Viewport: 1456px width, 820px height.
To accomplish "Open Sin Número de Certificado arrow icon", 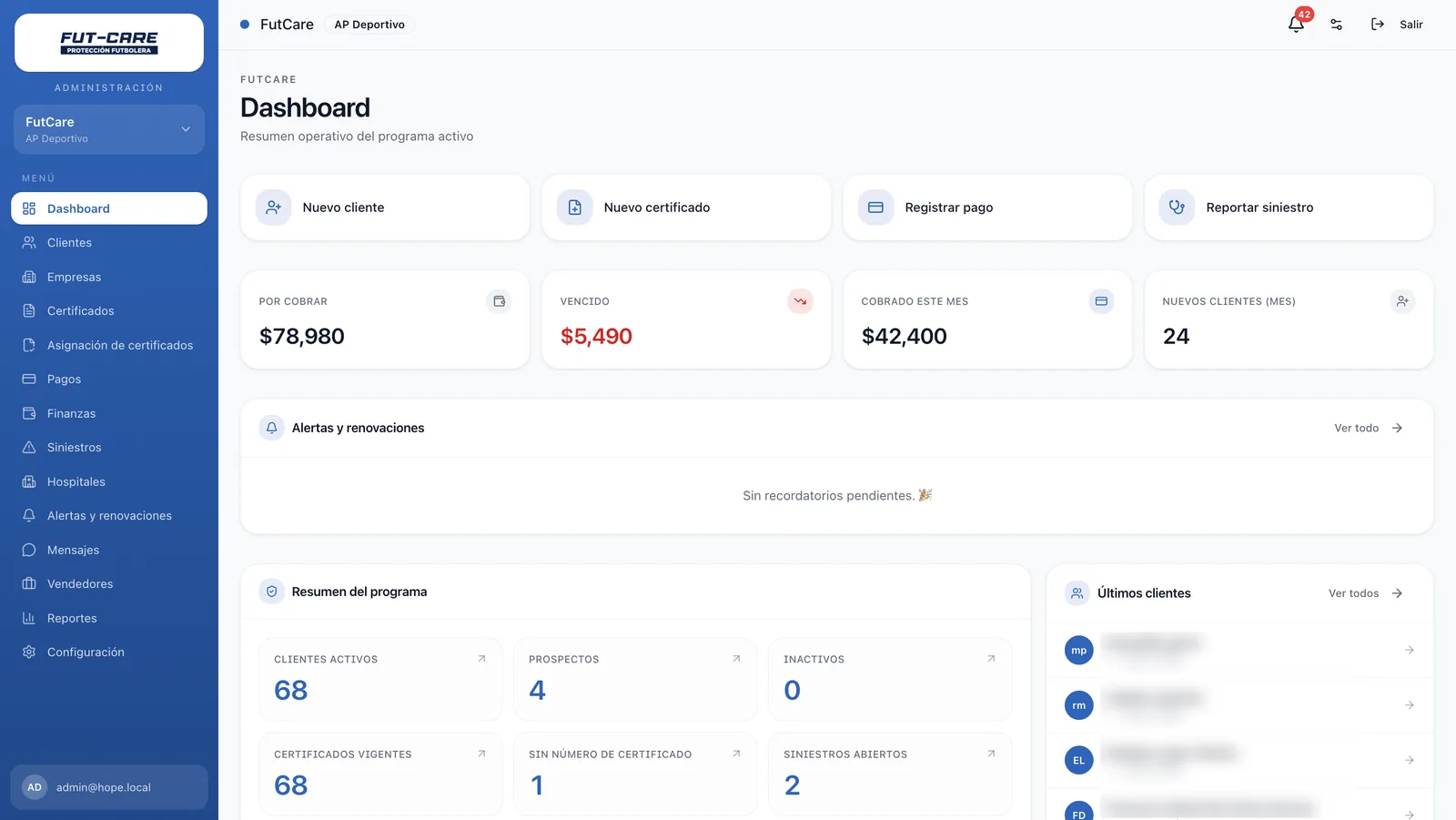I will [x=736, y=754].
